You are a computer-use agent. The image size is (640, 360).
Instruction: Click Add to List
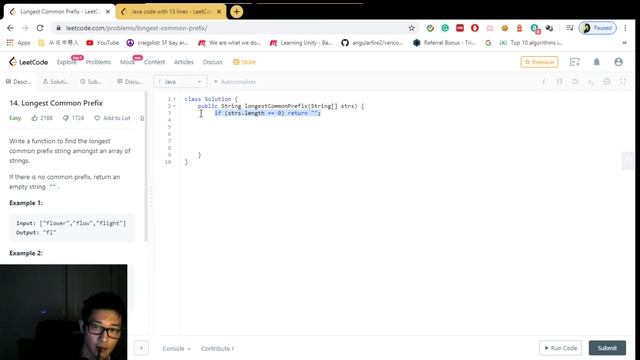pyautogui.click(x=112, y=118)
